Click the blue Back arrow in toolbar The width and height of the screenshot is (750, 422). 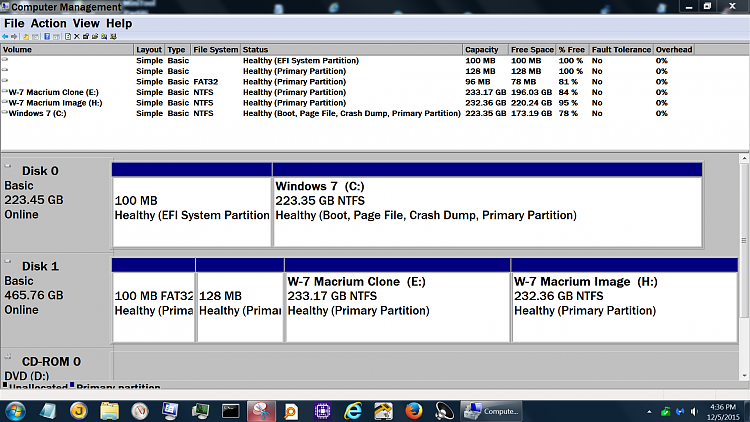5,36
